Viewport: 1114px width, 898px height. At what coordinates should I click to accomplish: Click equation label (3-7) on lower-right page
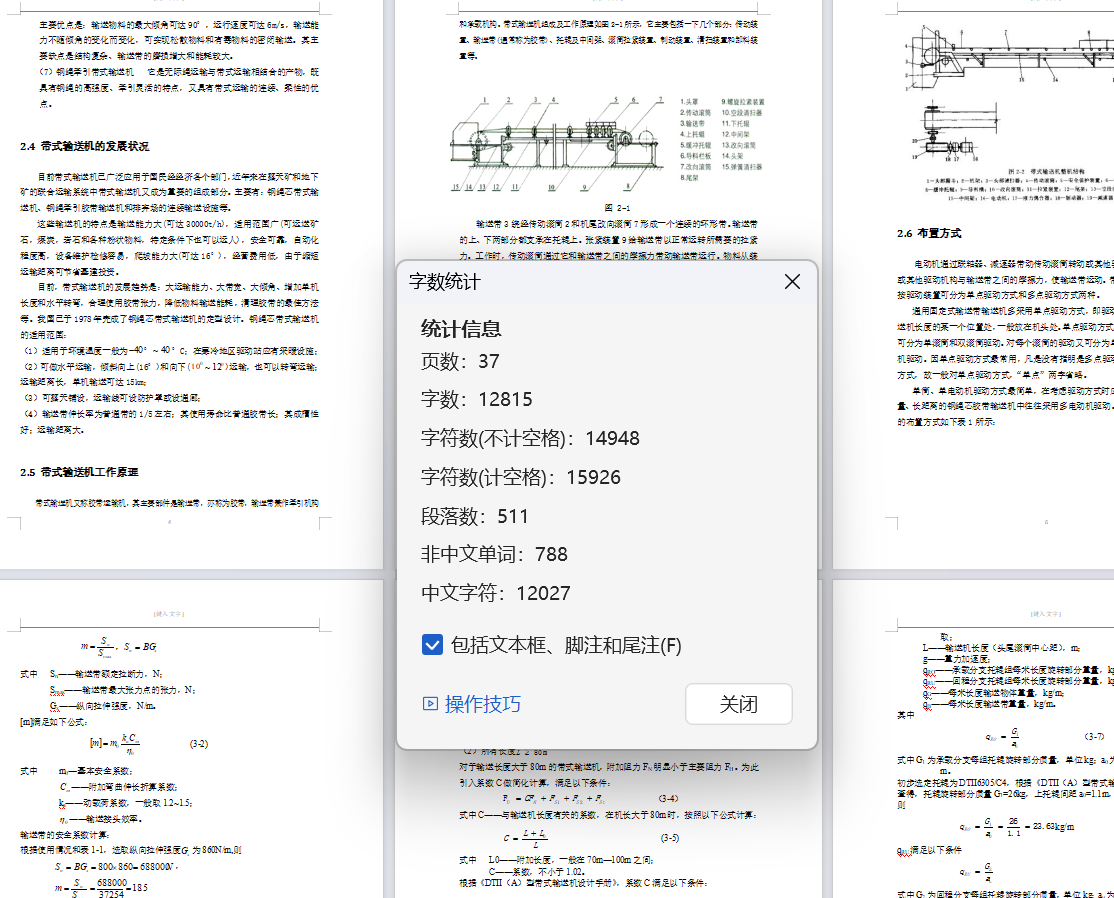1094,736
